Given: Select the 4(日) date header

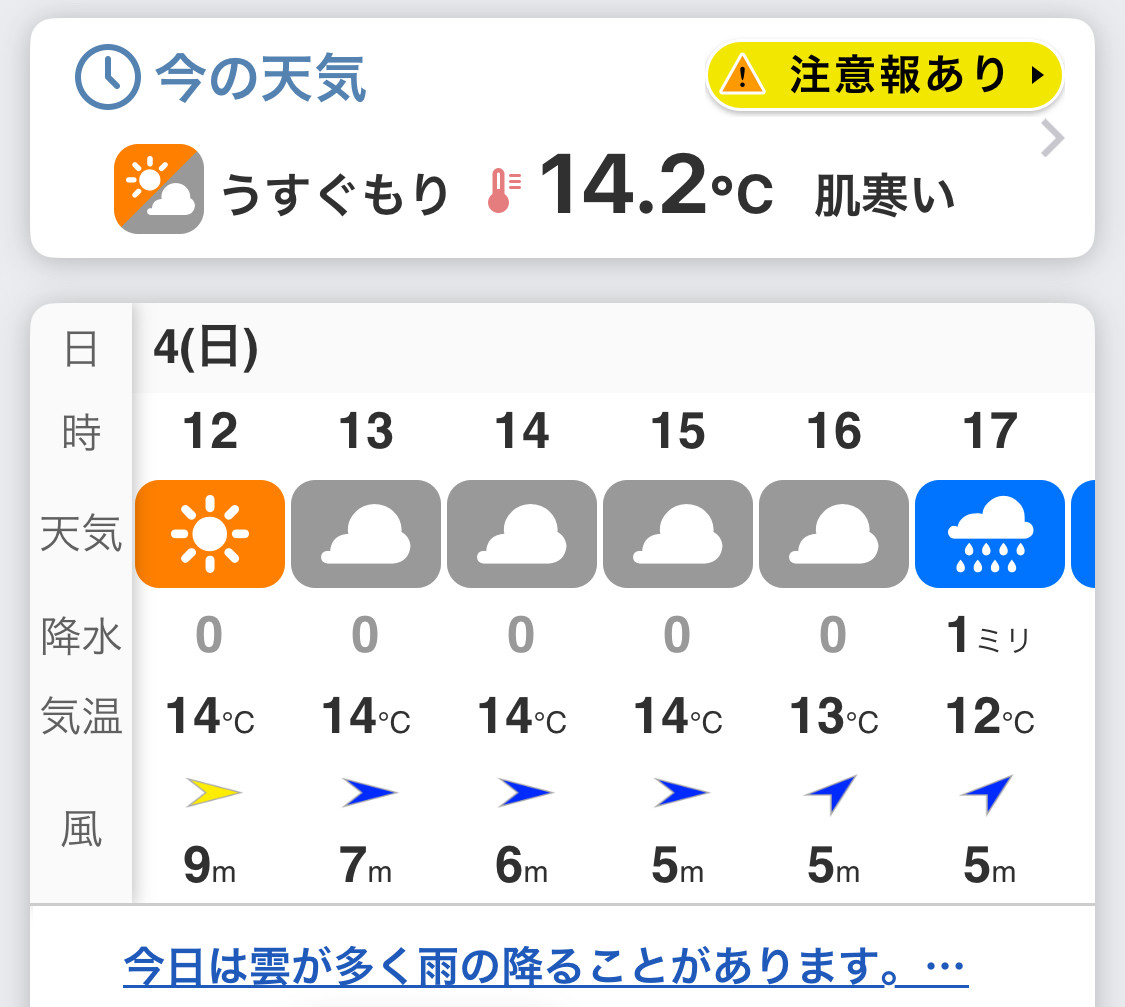Looking at the screenshot, I should pos(206,348).
